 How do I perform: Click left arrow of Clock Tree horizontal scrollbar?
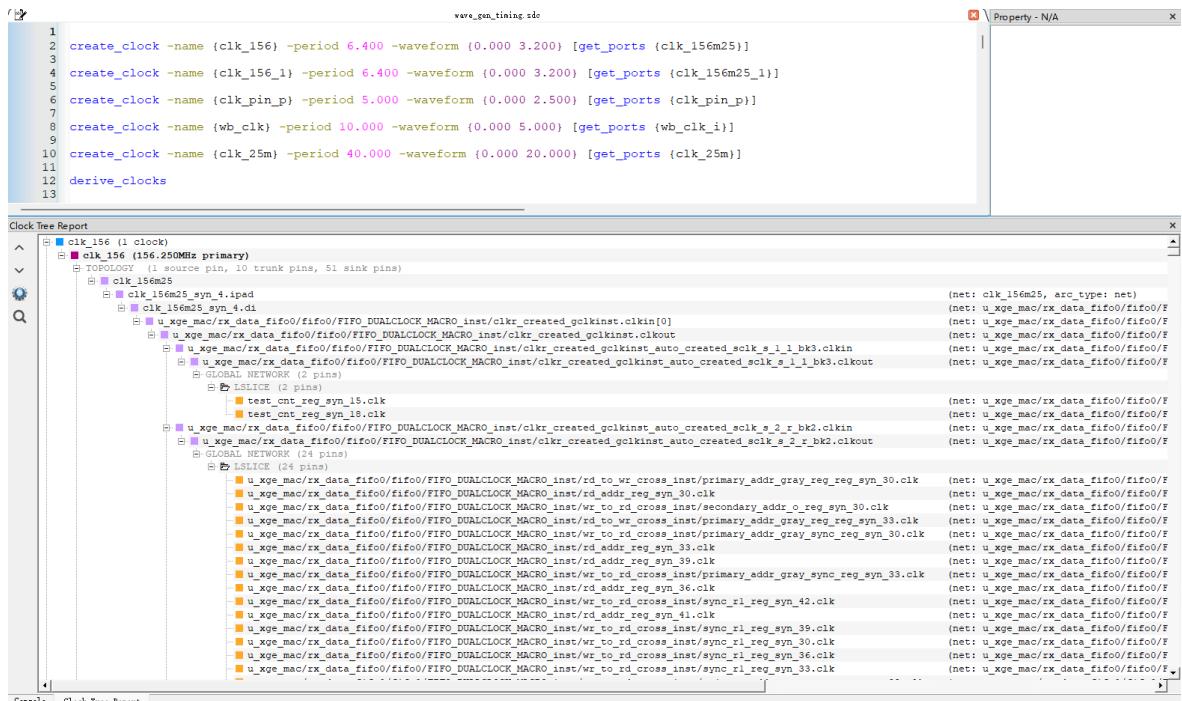pyautogui.click(x=44, y=685)
